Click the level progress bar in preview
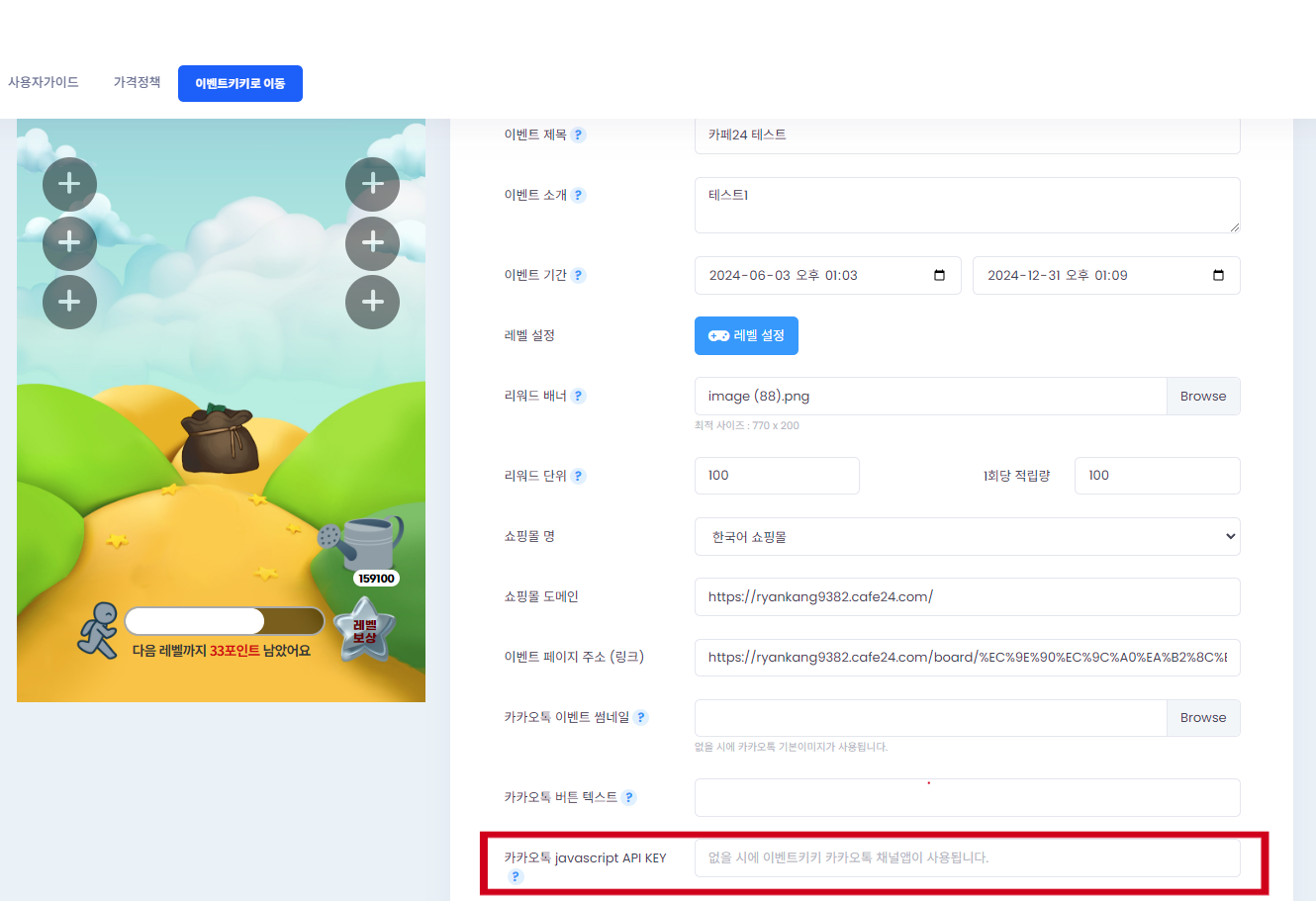The width and height of the screenshot is (1316, 901). click(225, 621)
